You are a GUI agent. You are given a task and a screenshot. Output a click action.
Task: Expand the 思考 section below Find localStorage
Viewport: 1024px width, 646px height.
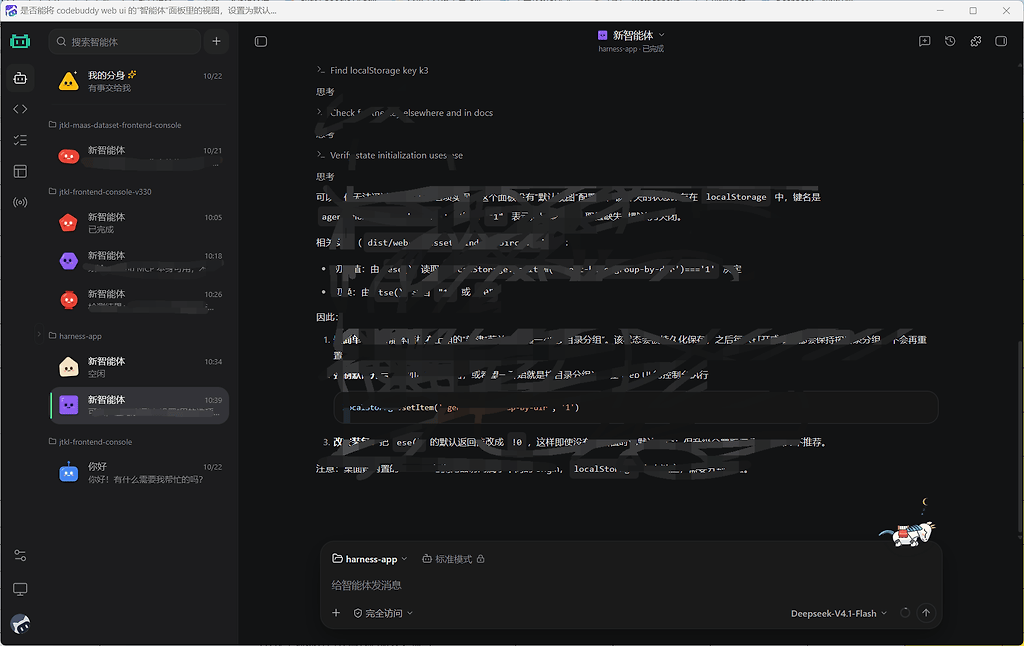325,91
